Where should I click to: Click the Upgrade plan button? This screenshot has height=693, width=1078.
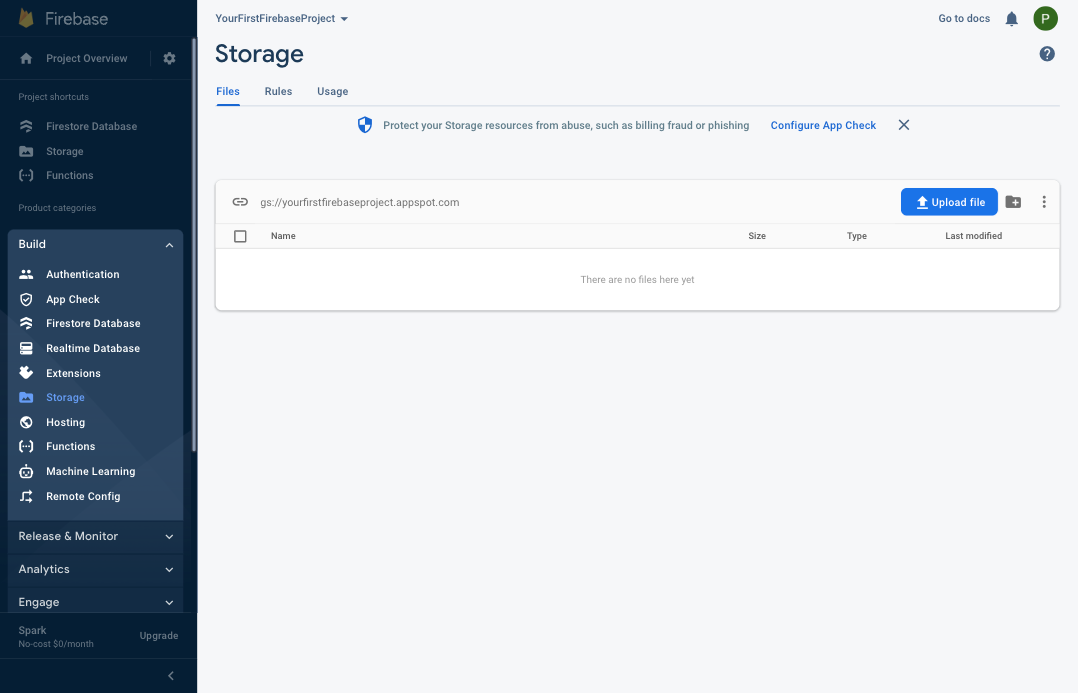tap(159, 636)
